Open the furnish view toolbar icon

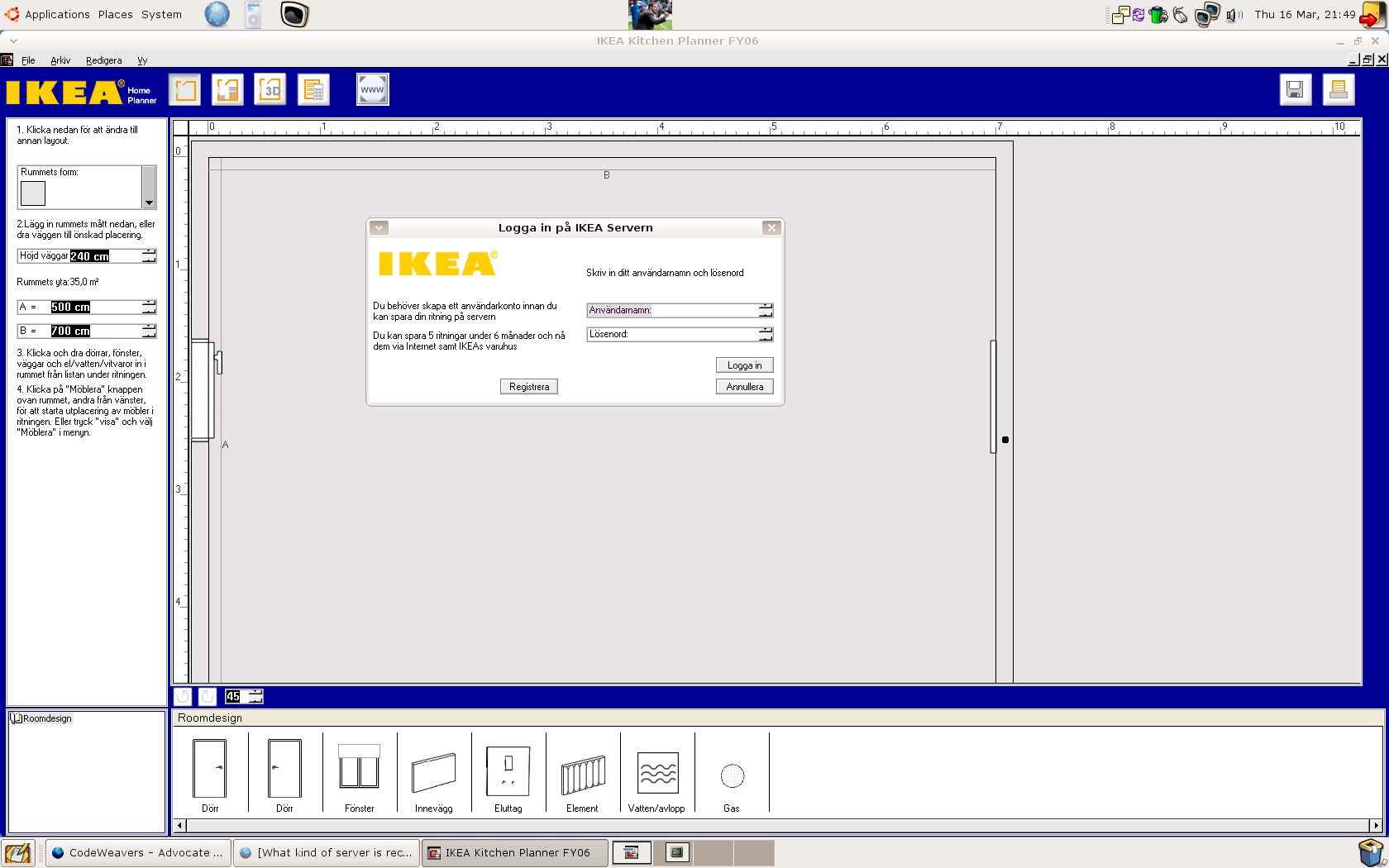click(227, 89)
